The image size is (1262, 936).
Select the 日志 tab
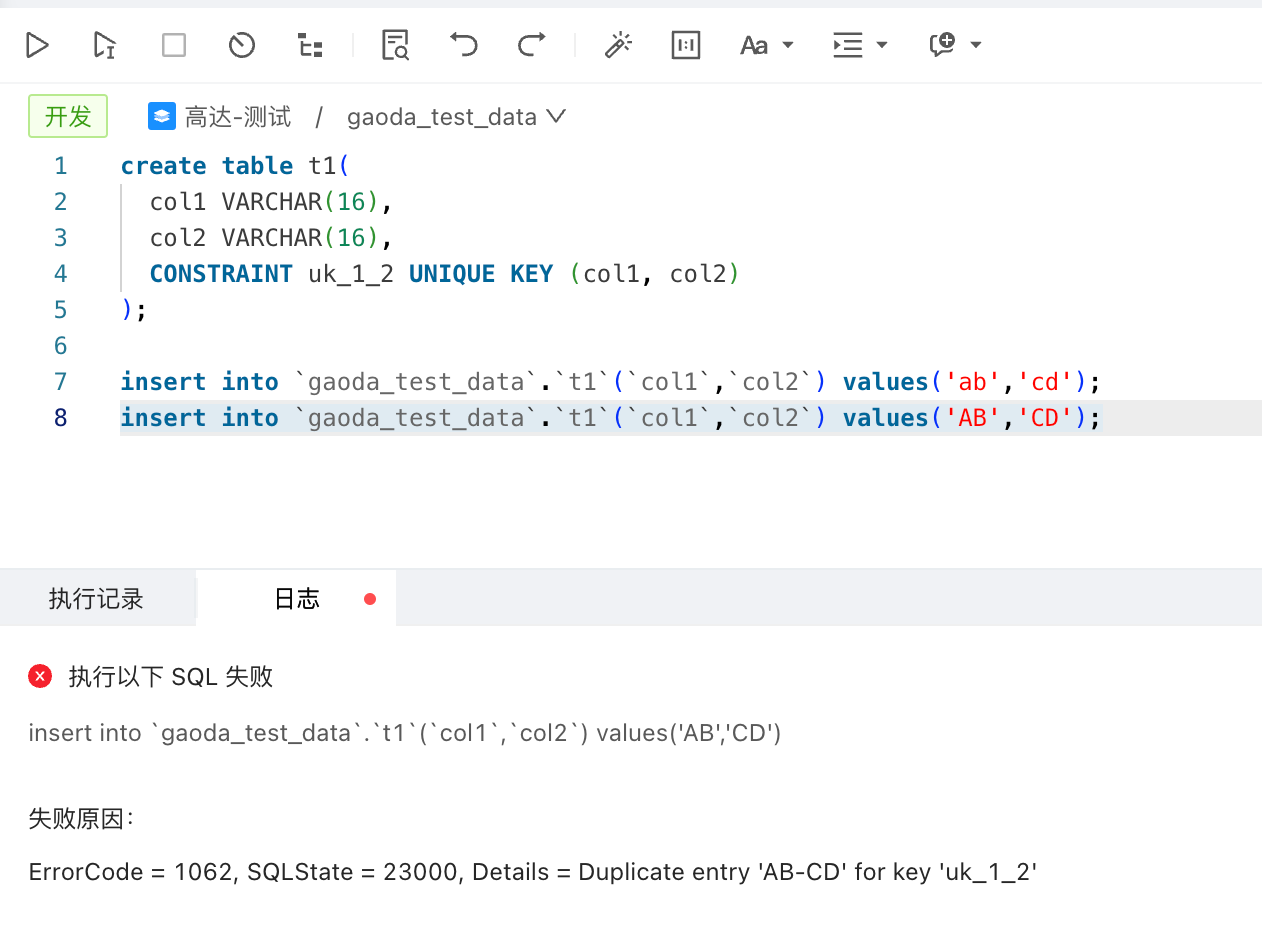coord(296,598)
